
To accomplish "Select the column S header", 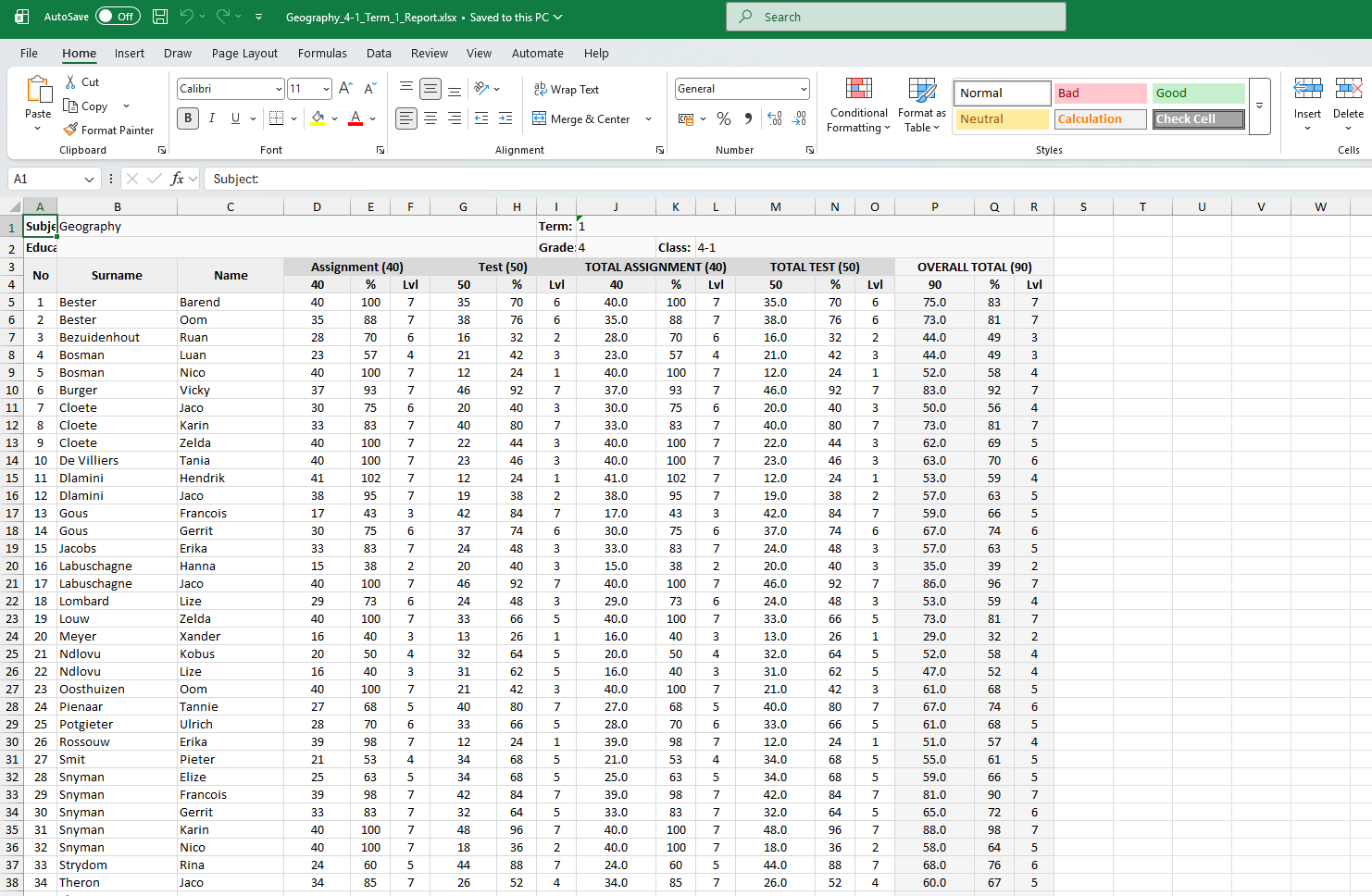I will click(1083, 206).
